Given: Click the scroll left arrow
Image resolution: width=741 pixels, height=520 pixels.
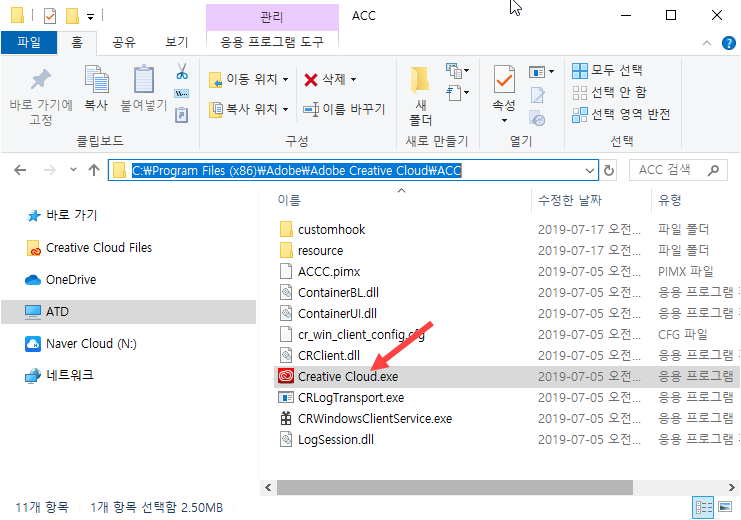Looking at the screenshot, I should point(268,487).
